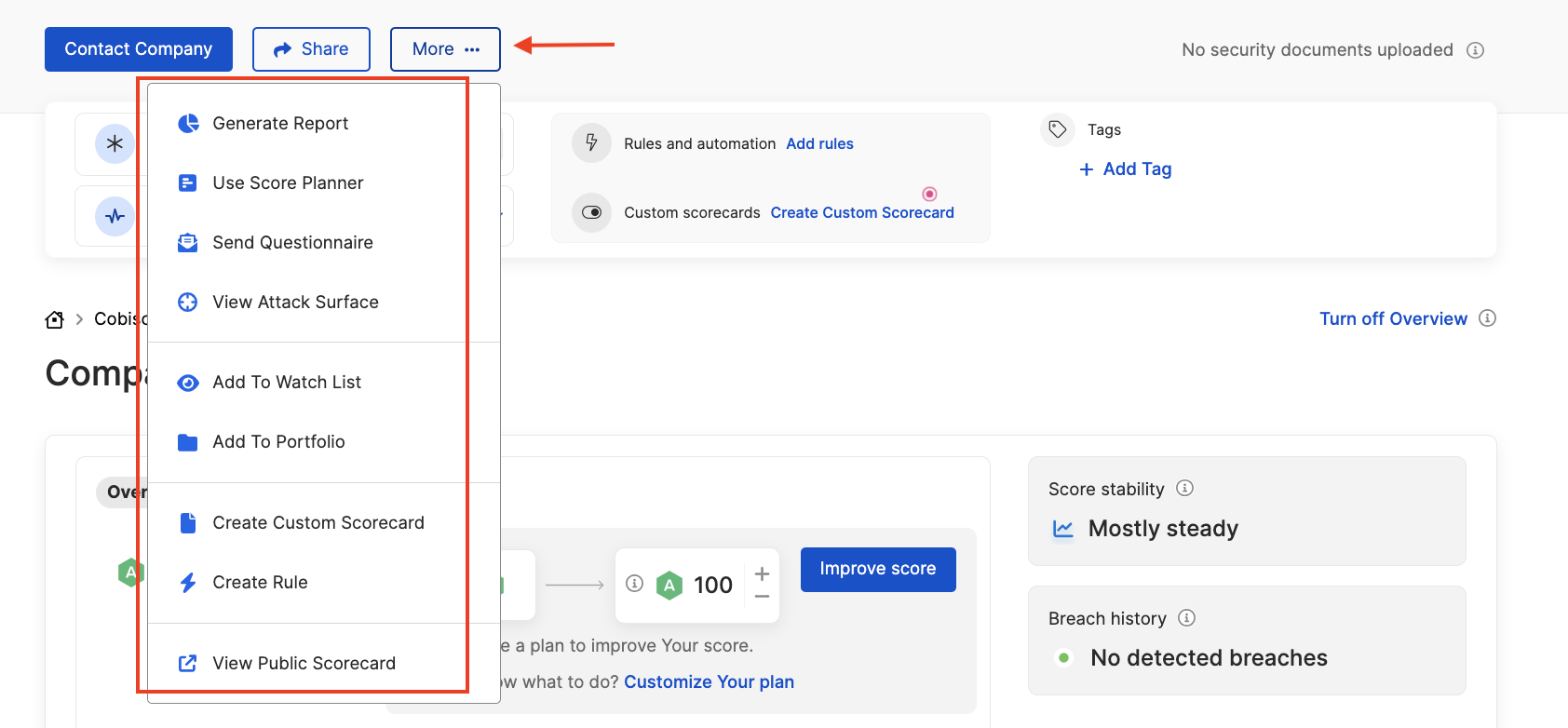Click the Mostly steady text

(x=1163, y=529)
